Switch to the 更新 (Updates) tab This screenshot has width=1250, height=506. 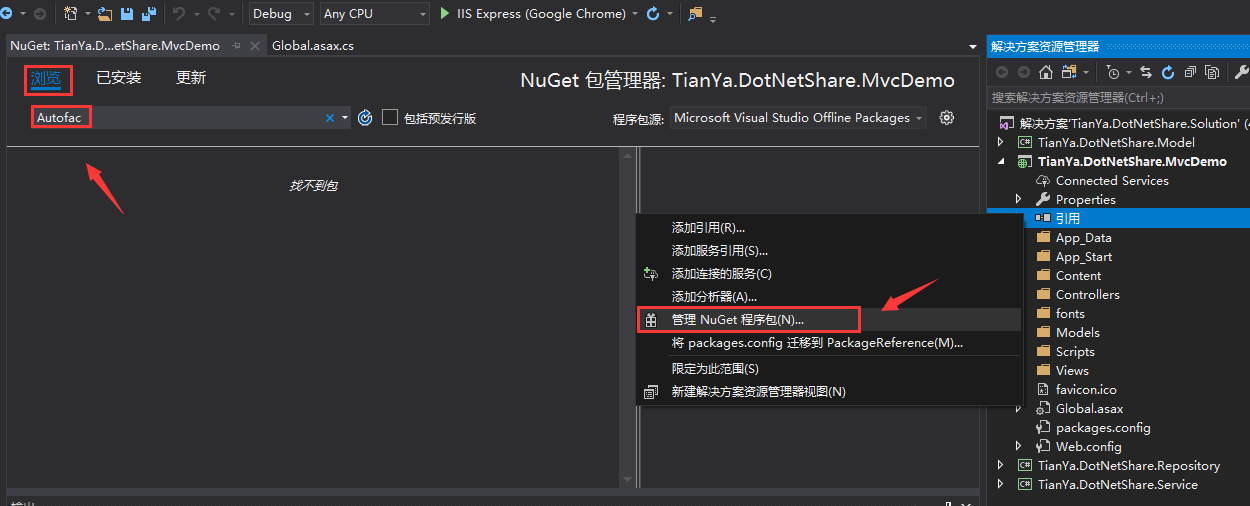click(191, 78)
